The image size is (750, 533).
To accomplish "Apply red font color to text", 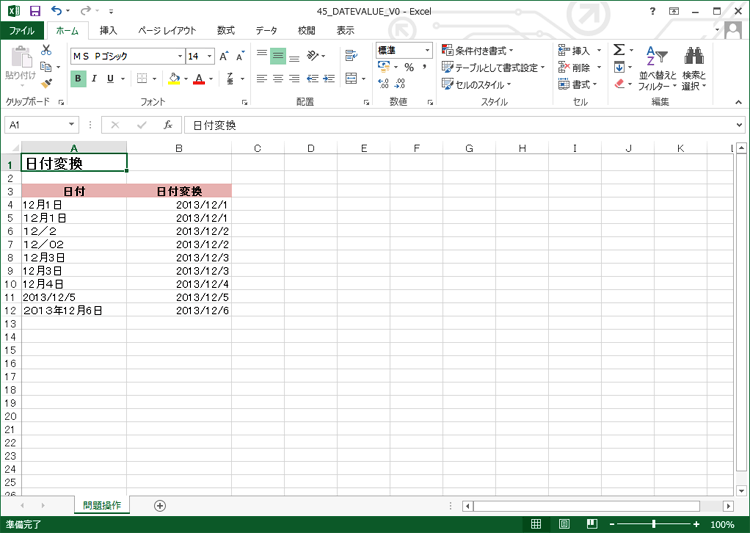I will (199, 78).
